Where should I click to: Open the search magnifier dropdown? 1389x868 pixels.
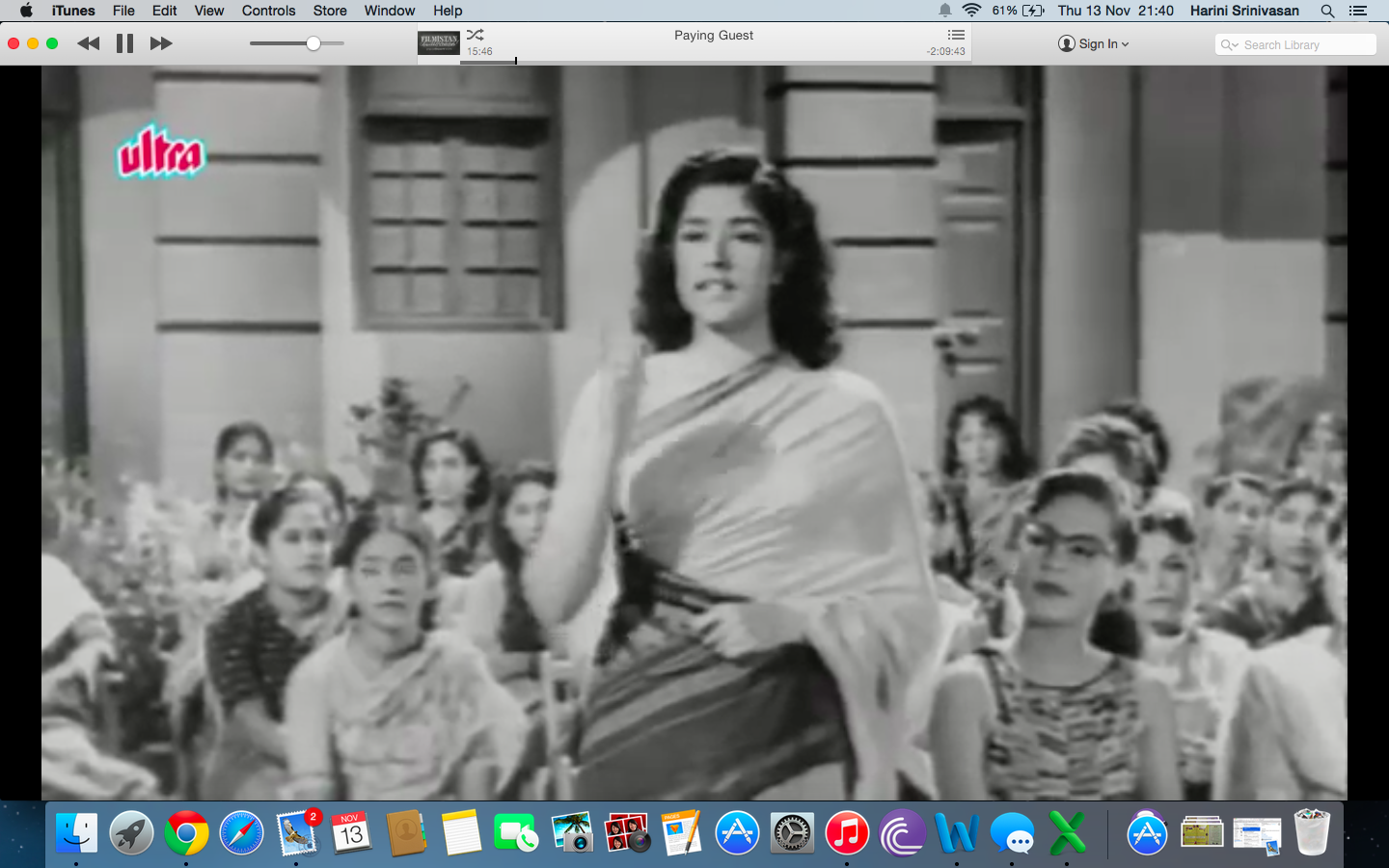tap(1229, 45)
